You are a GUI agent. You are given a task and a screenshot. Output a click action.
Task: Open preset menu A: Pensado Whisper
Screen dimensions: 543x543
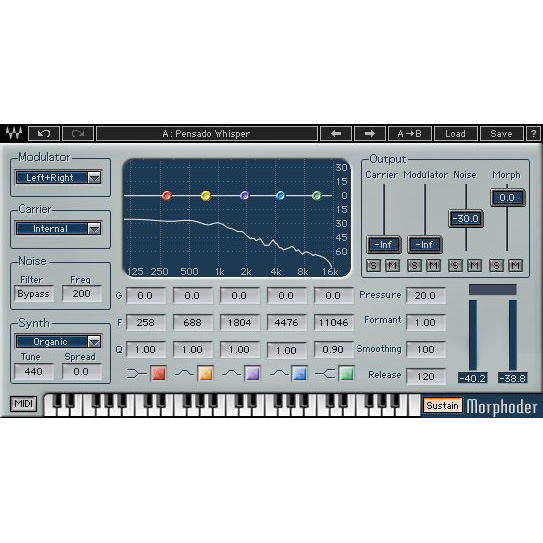[207, 134]
